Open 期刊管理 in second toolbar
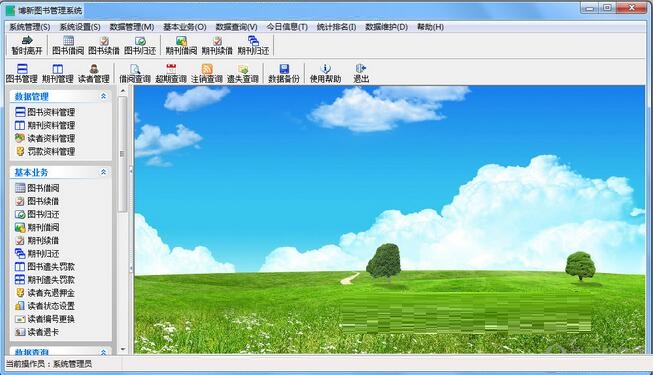The height and width of the screenshot is (375, 653). [57, 73]
